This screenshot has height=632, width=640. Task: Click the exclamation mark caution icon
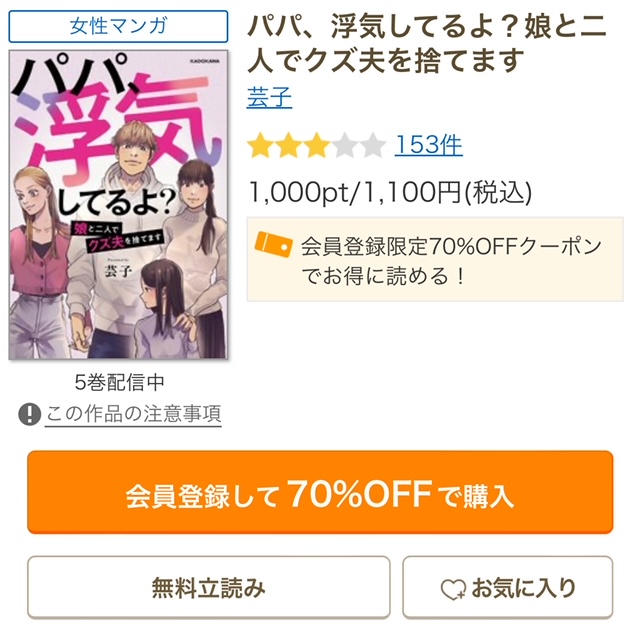pyautogui.click(x=29, y=414)
